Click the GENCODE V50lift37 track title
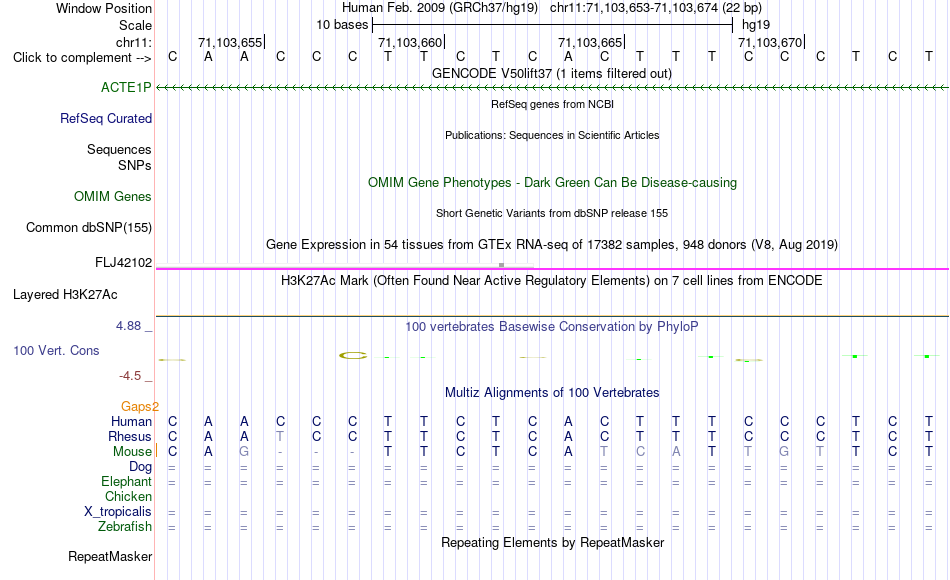The height and width of the screenshot is (580, 950). coord(551,73)
